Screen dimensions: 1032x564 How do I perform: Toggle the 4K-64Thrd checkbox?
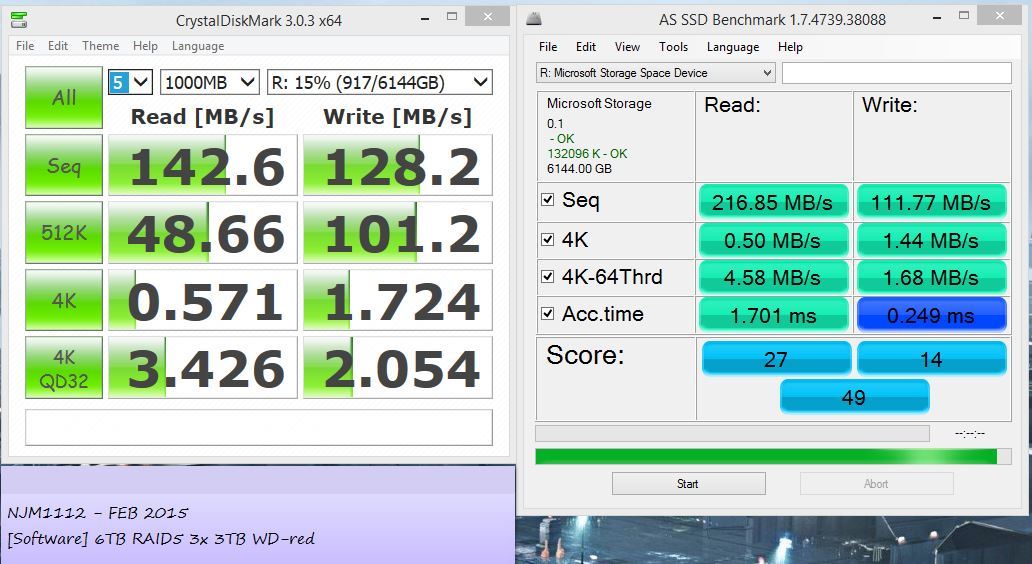click(x=548, y=276)
